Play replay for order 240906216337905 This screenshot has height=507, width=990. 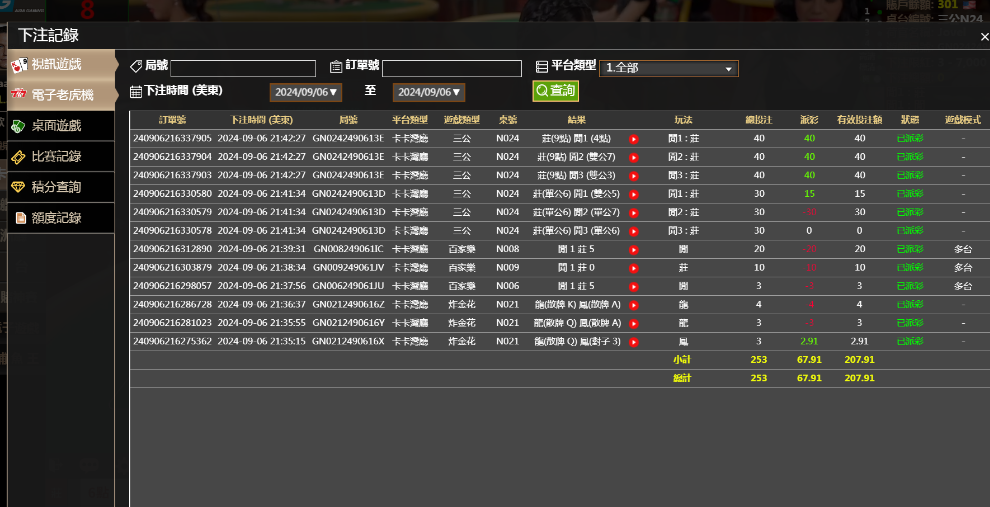click(634, 139)
